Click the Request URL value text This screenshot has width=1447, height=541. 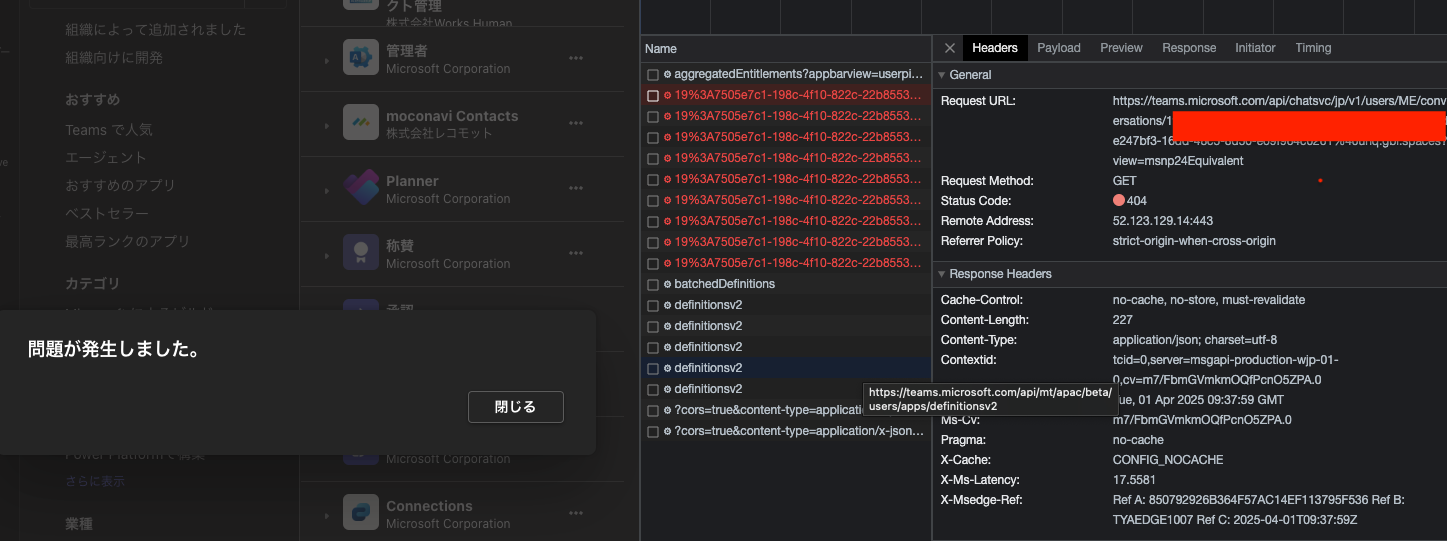[1279, 131]
